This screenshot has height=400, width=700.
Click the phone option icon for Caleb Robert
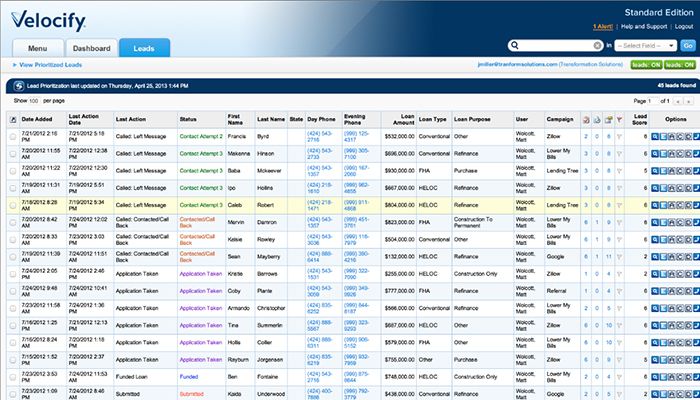tap(696, 205)
